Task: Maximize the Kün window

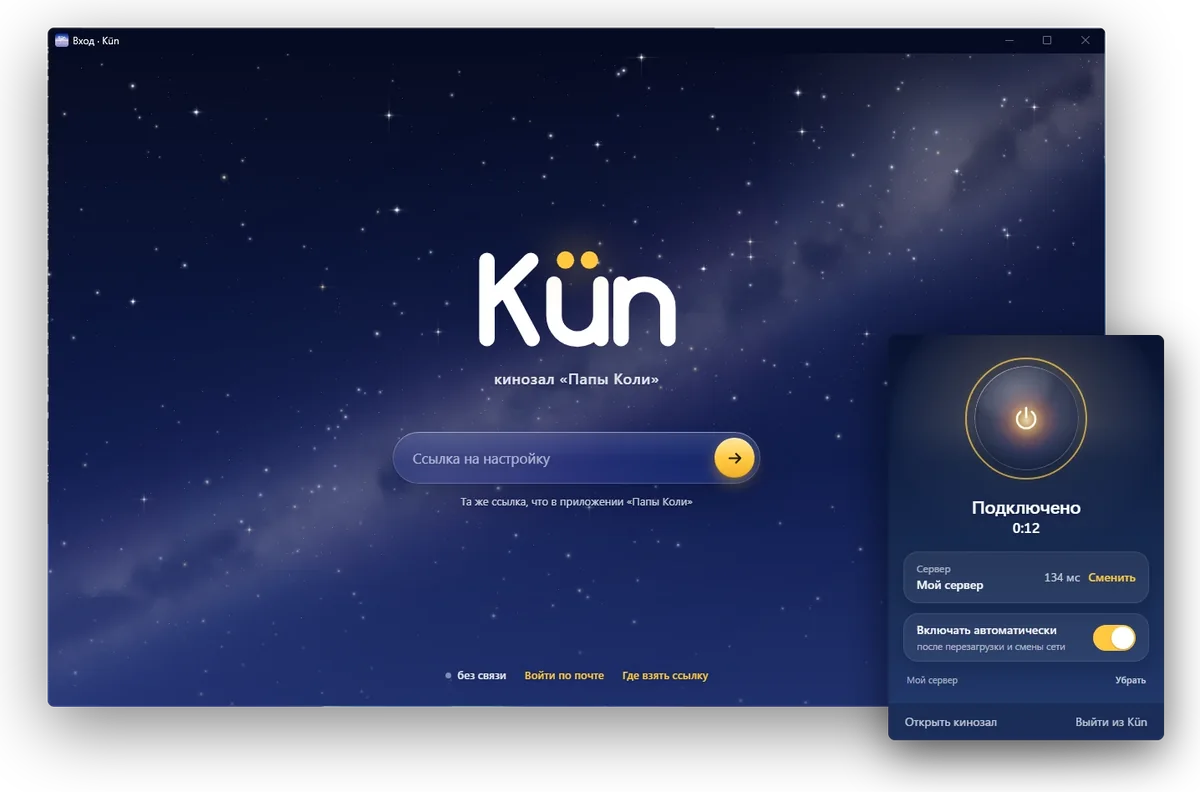Action: coord(1047,41)
